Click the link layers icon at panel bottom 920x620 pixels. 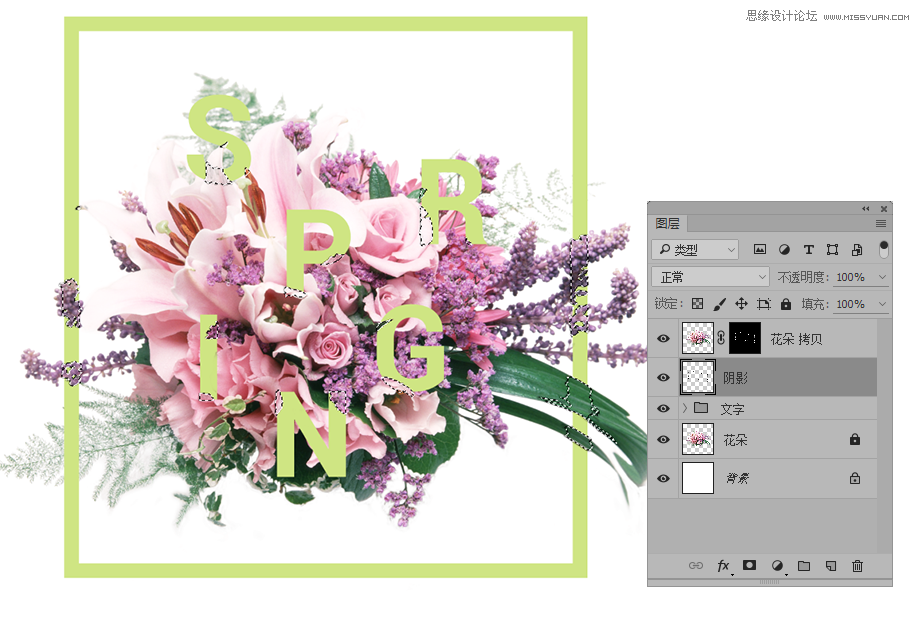click(x=696, y=565)
